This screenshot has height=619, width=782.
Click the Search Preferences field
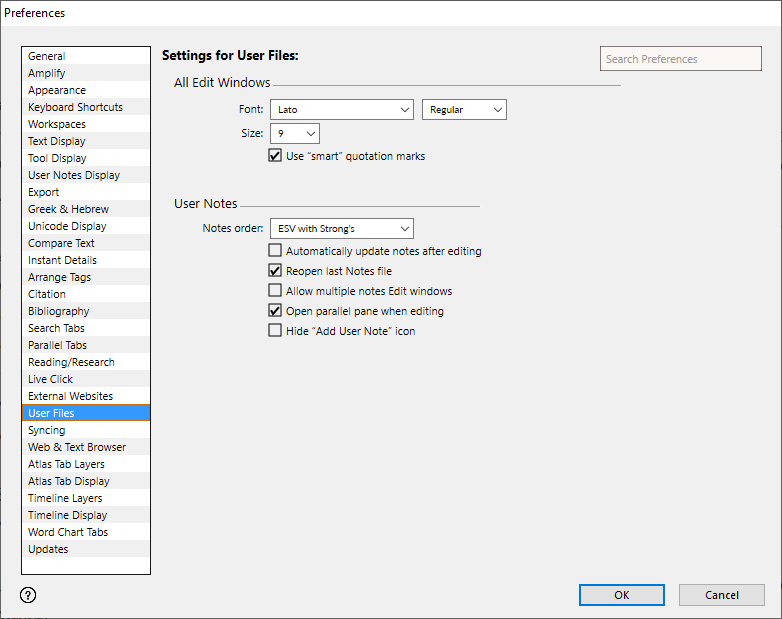point(680,59)
